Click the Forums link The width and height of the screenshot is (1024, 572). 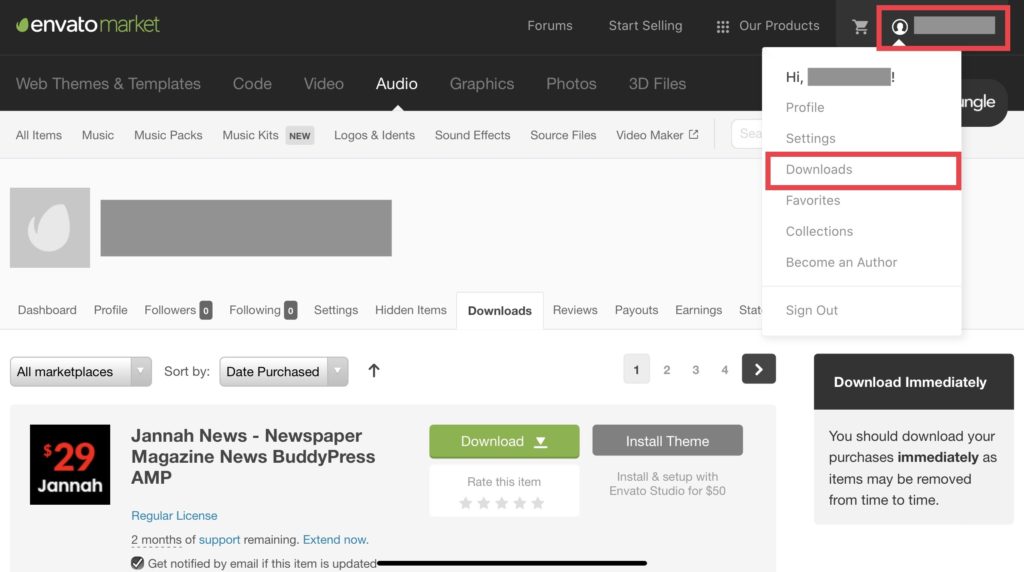pyautogui.click(x=550, y=25)
